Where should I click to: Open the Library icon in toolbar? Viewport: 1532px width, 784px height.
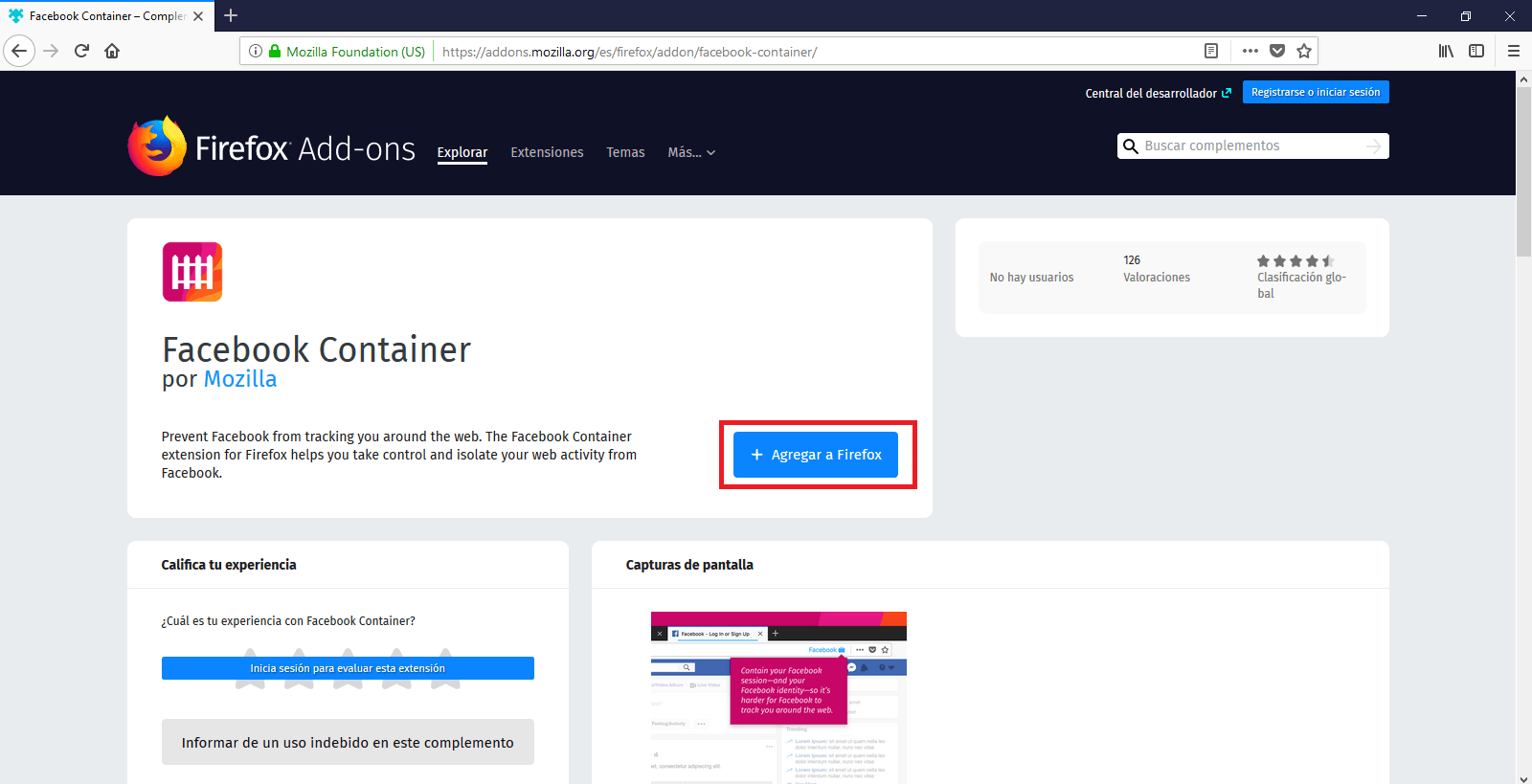1446,51
